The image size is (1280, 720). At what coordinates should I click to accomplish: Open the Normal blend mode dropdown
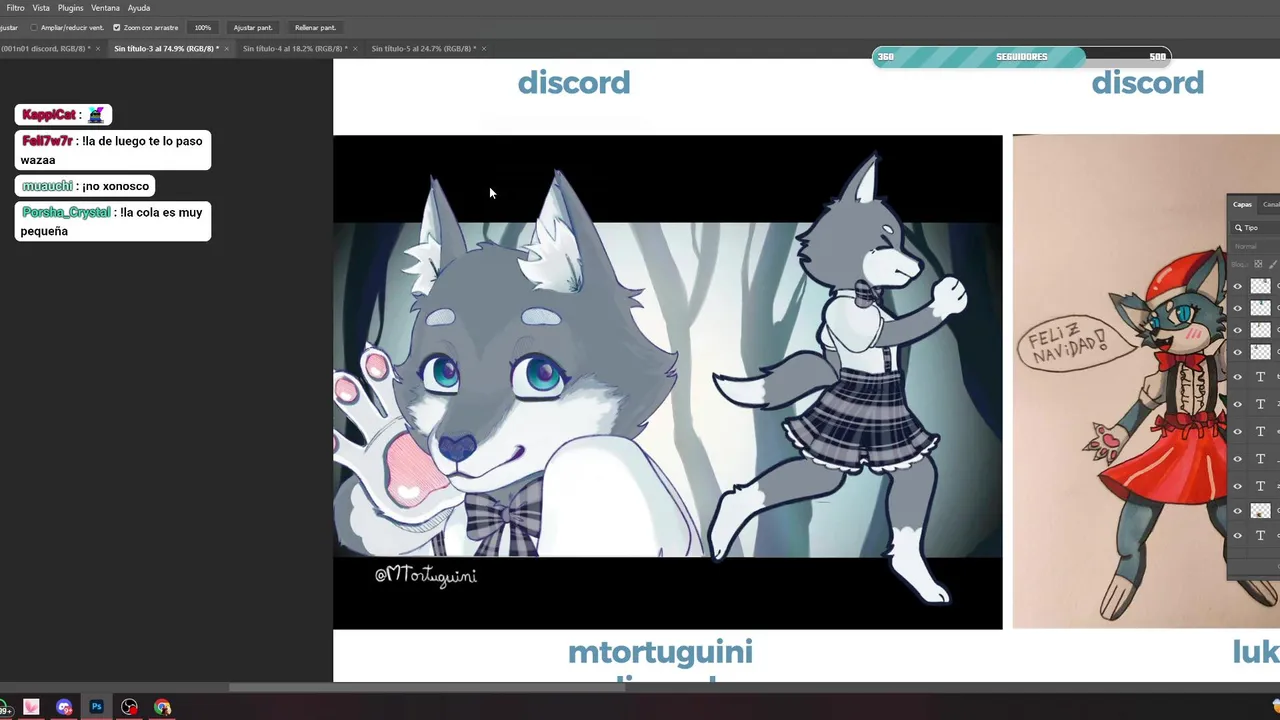(x=1256, y=246)
